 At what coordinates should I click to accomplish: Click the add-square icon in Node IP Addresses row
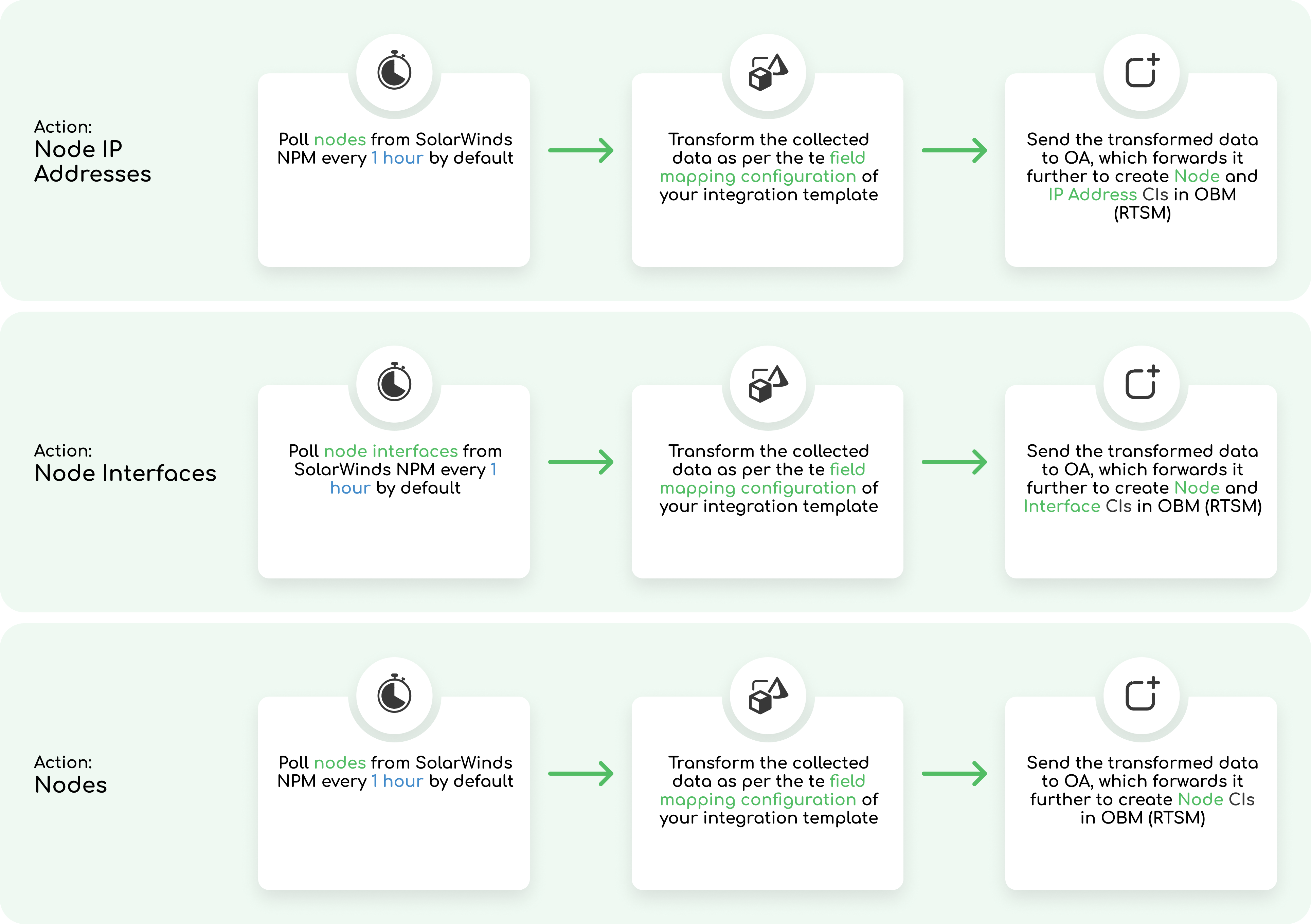[1142, 71]
